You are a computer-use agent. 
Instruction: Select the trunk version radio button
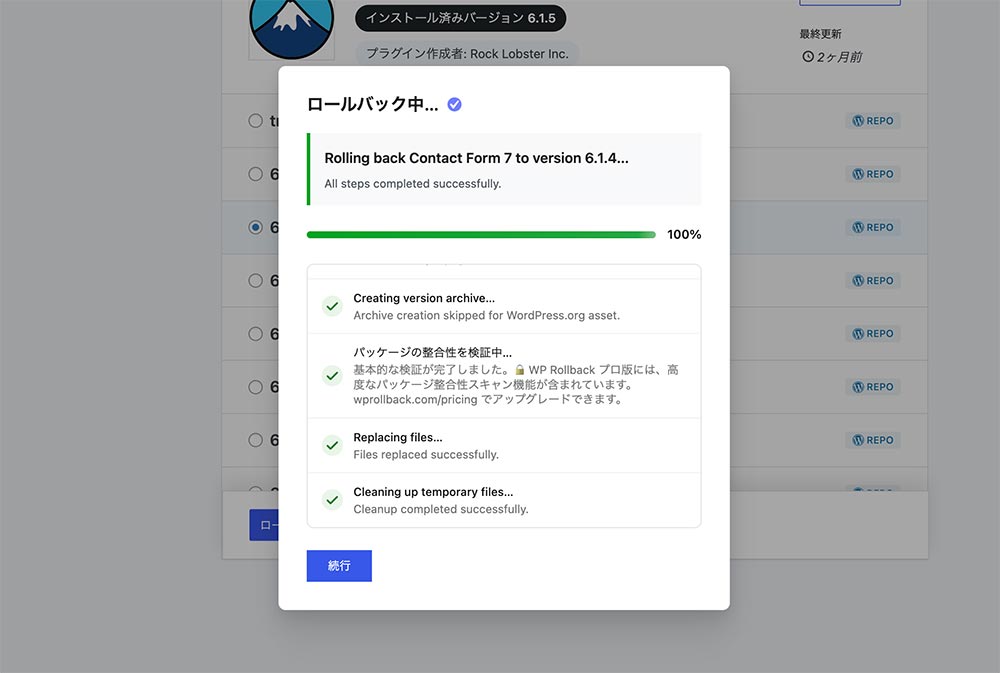[x=255, y=121]
